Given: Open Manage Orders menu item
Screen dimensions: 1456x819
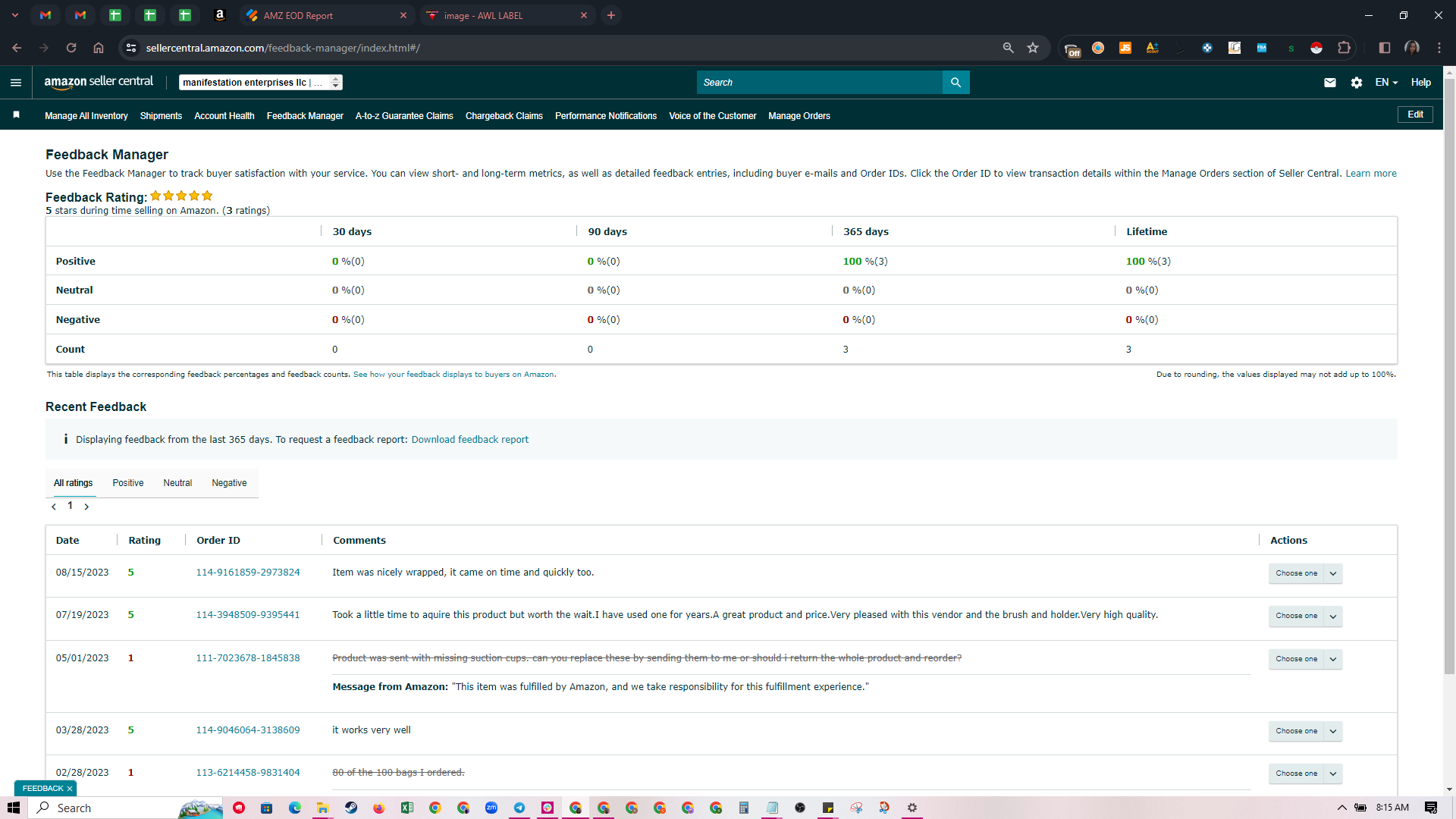Looking at the screenshot, I should pos(799,116).
